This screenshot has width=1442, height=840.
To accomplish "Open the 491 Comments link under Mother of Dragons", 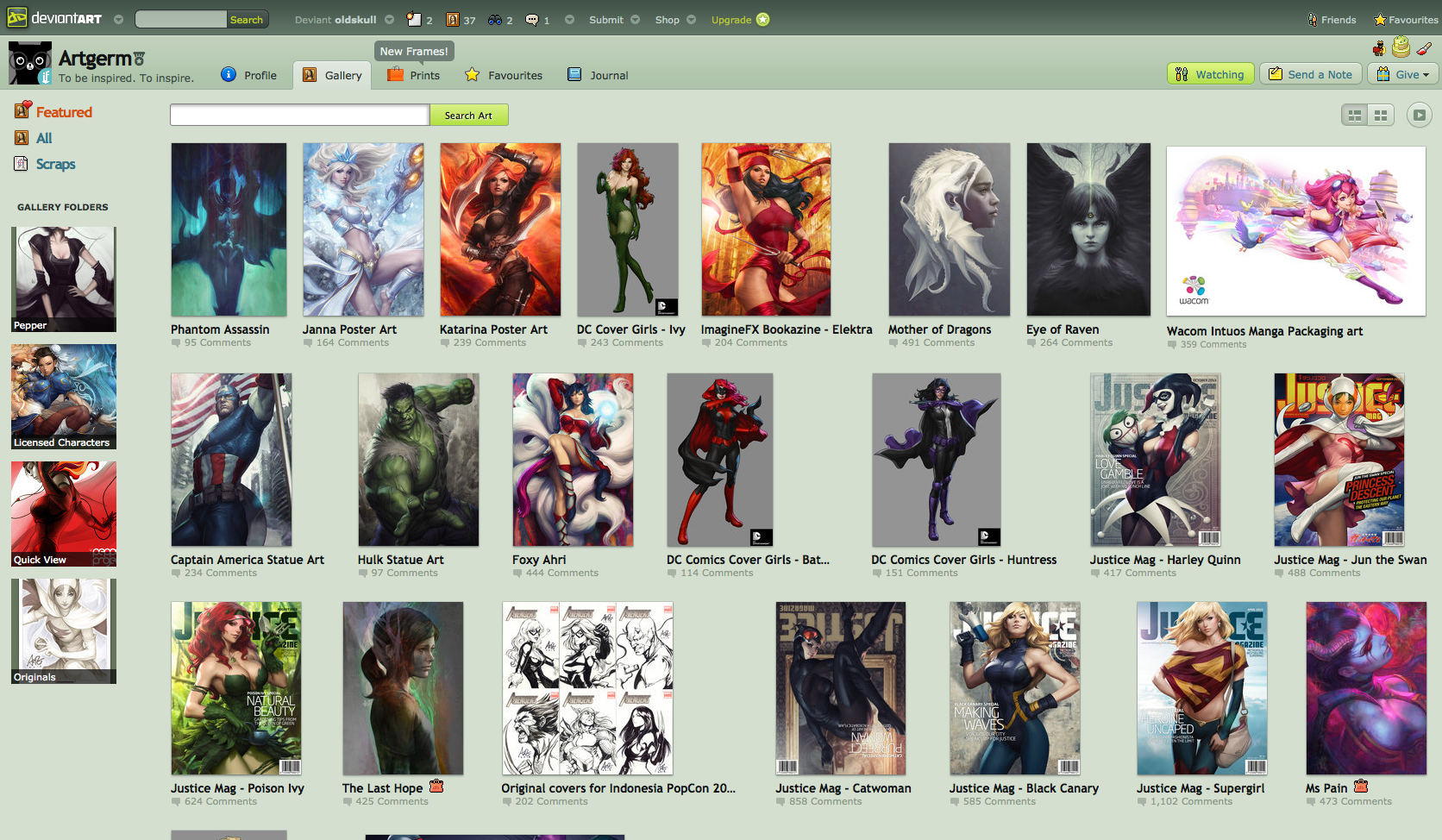I will point(938,342).
